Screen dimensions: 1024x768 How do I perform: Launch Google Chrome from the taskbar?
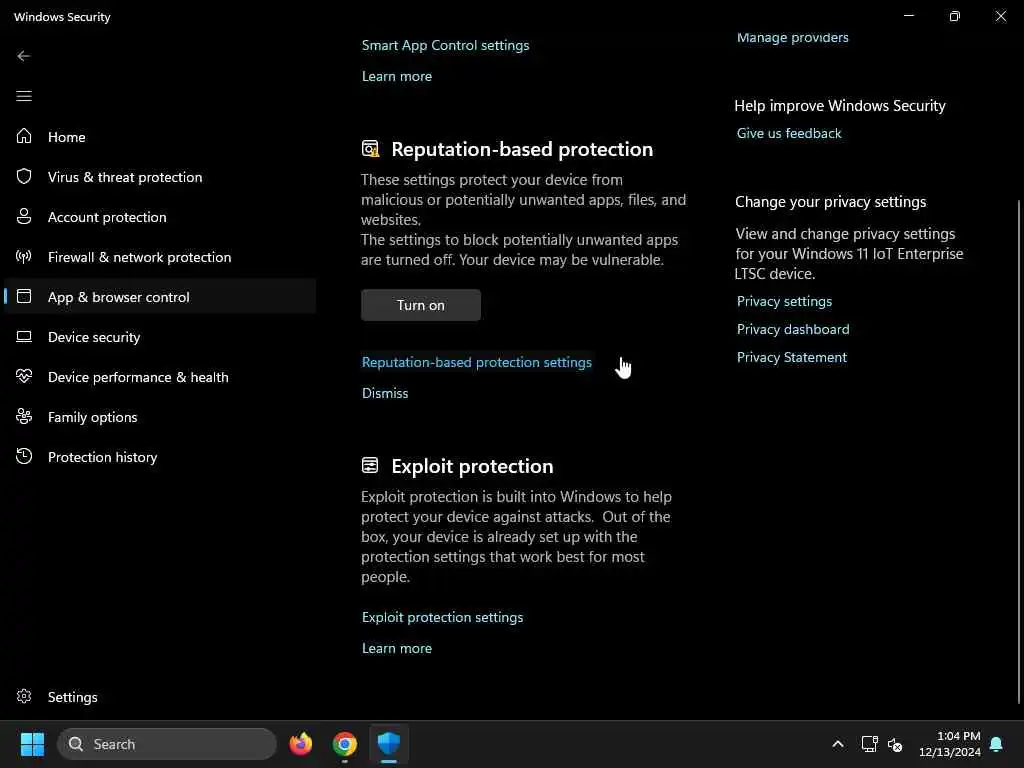tap(345, 744)
